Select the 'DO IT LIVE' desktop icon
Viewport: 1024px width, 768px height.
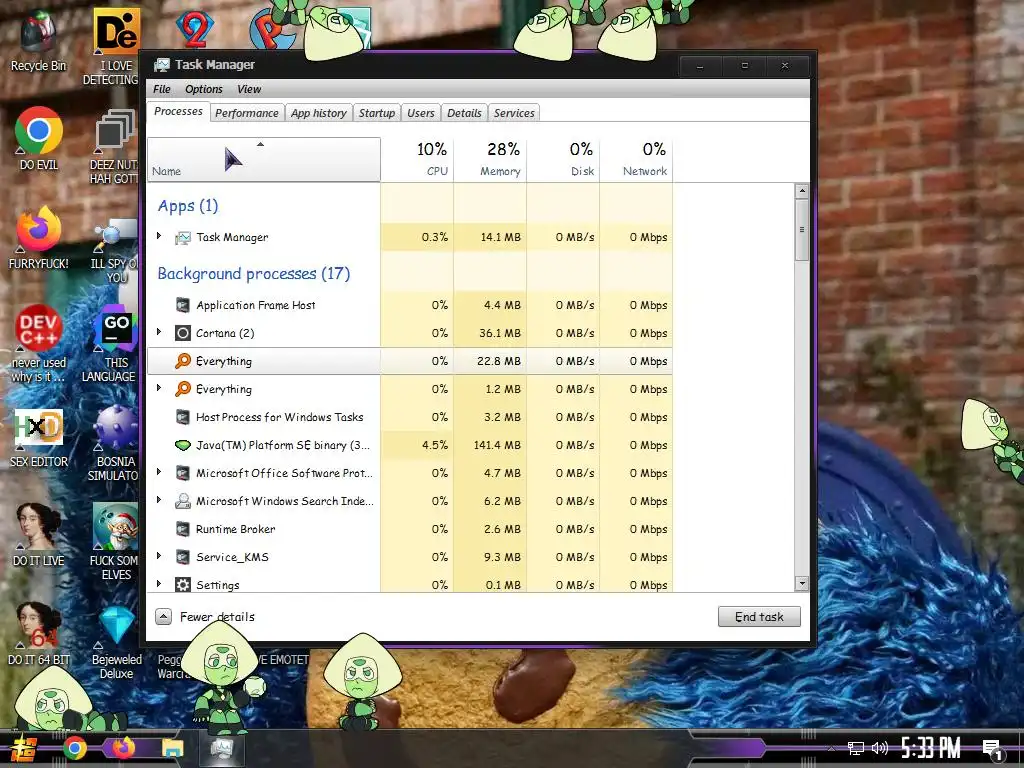pyautogui.click(x=39, y=534)
